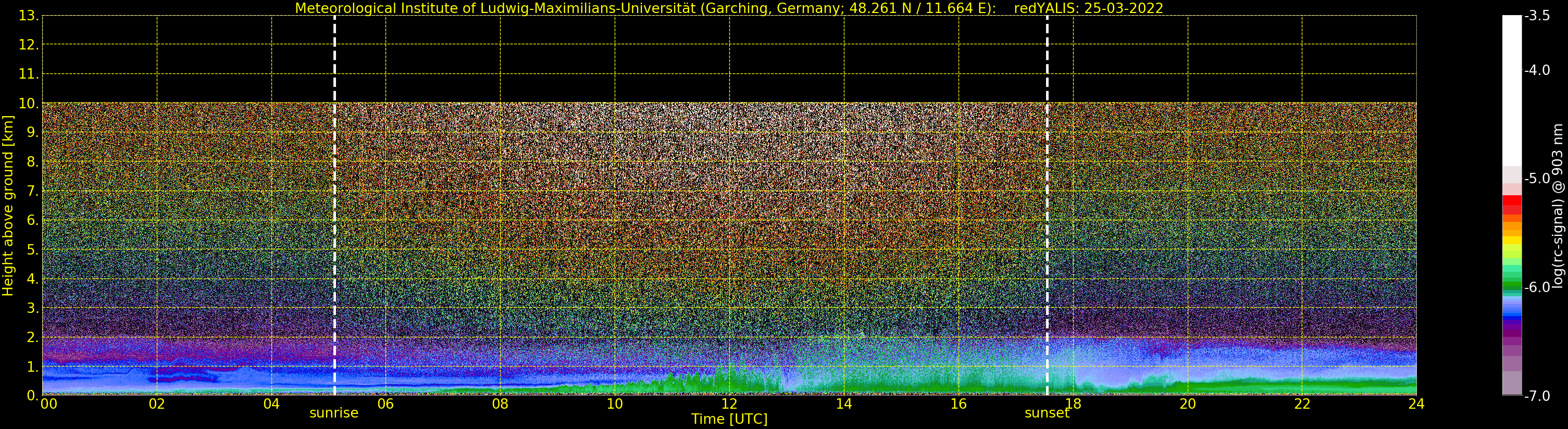Image resolution: width=1568 pixels, height=429 pixels.
Task: Click the colorbar tick label -5.0
Action: pos(1537,179)
